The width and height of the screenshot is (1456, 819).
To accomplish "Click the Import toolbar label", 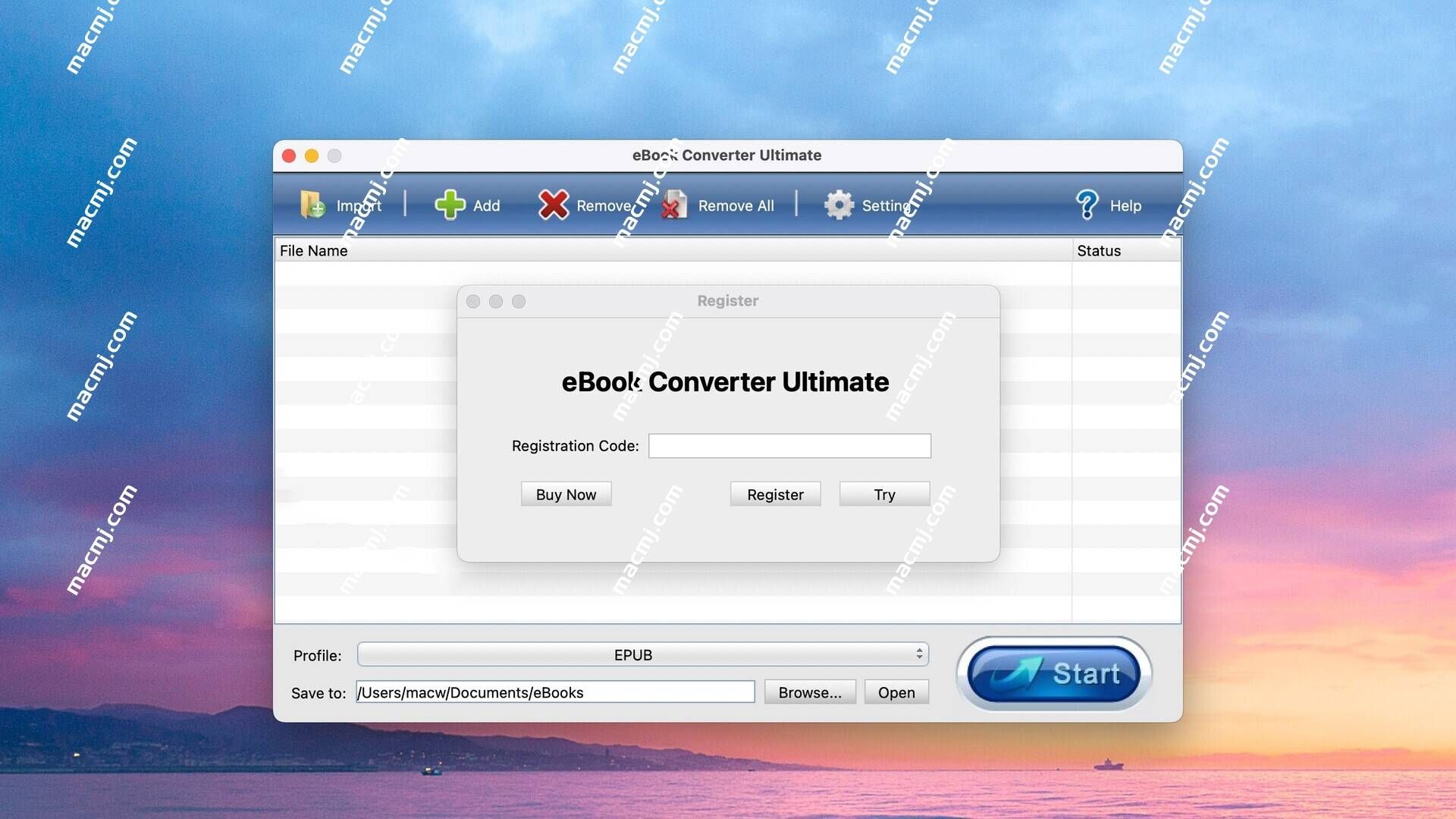I will (359, 206).
